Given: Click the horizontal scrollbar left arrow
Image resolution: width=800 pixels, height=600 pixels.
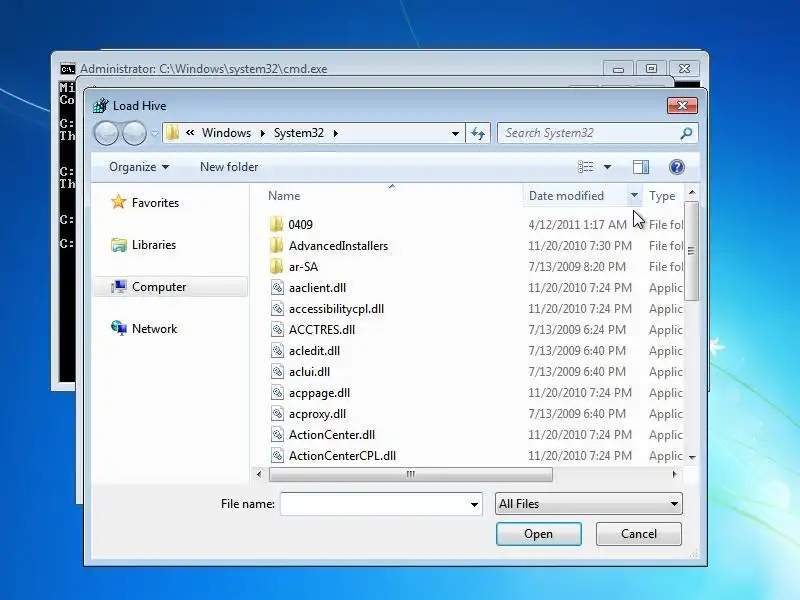Looking at the screenshot, I should (x=259, y=474).
